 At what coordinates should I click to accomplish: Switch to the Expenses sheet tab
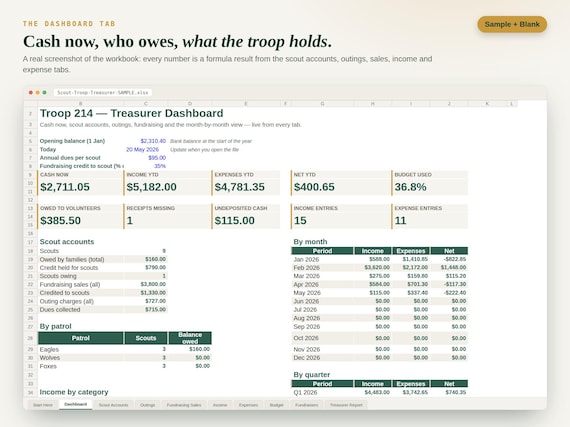(248, 405)
